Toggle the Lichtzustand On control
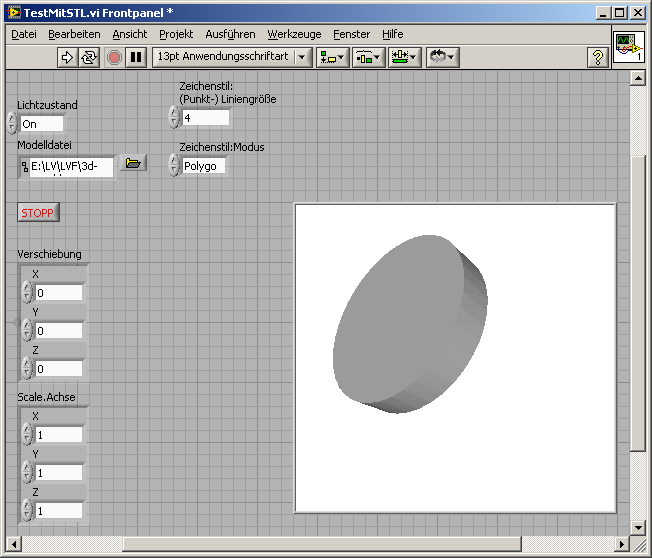 (41, 124)
